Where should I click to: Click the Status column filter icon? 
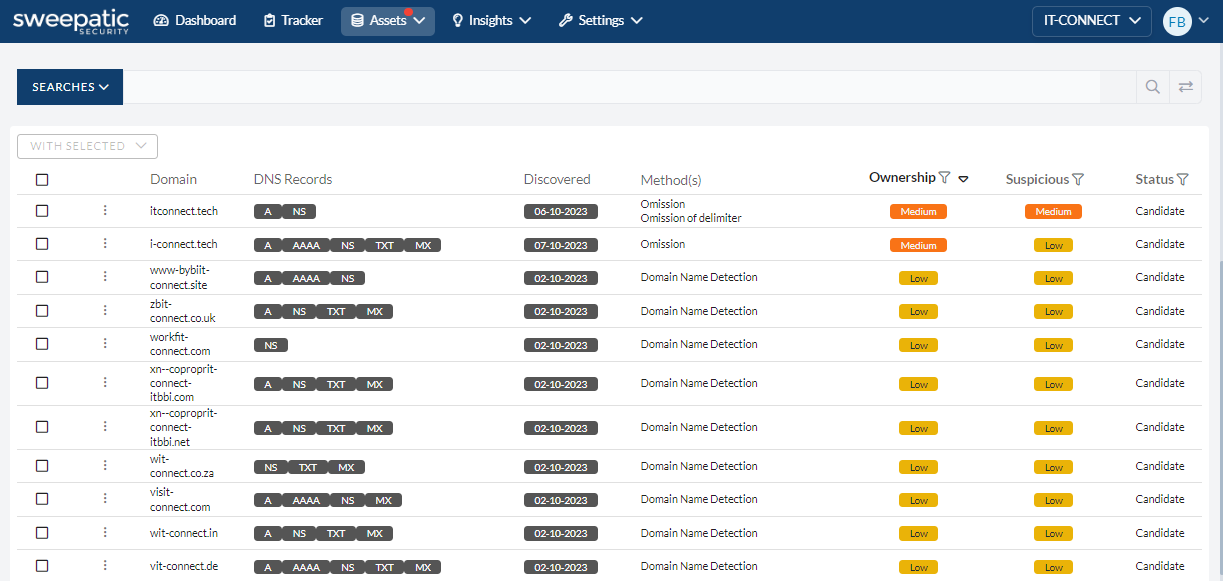(x=1183, y=180)
